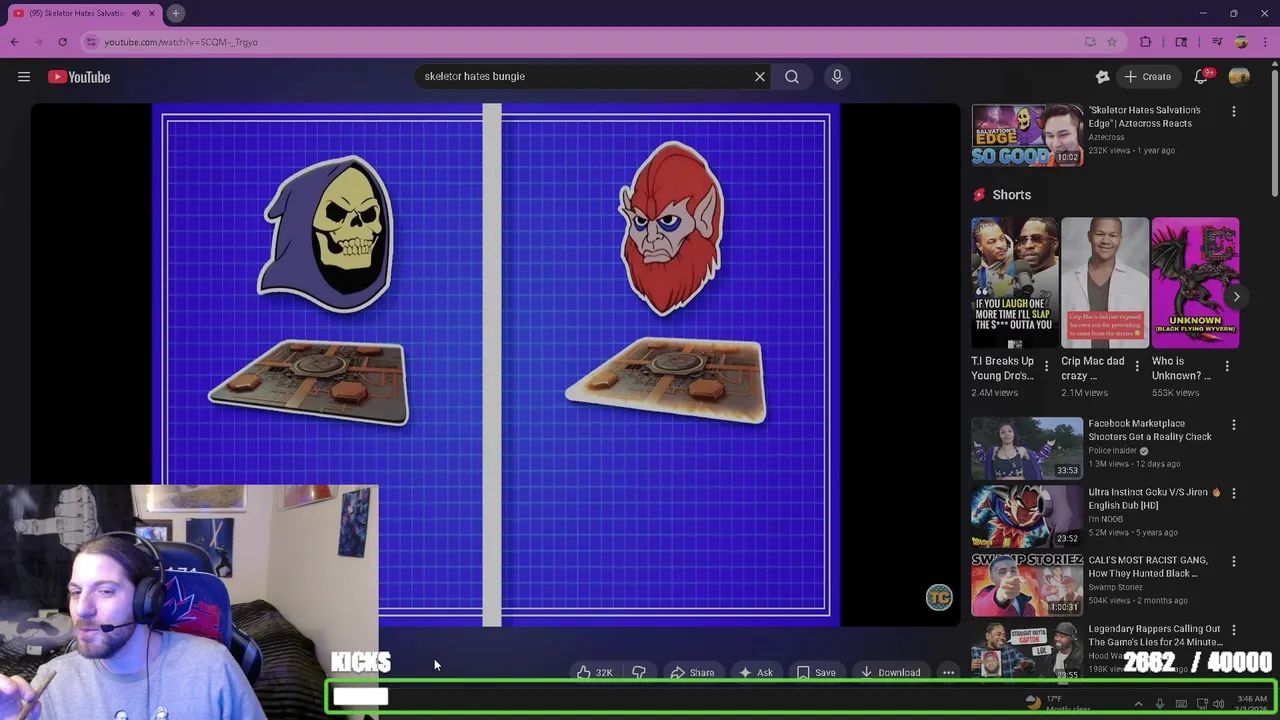Mute the tab via its speaker icon
The height and width of the screenshot is (720, 1280).
[136, 13]
